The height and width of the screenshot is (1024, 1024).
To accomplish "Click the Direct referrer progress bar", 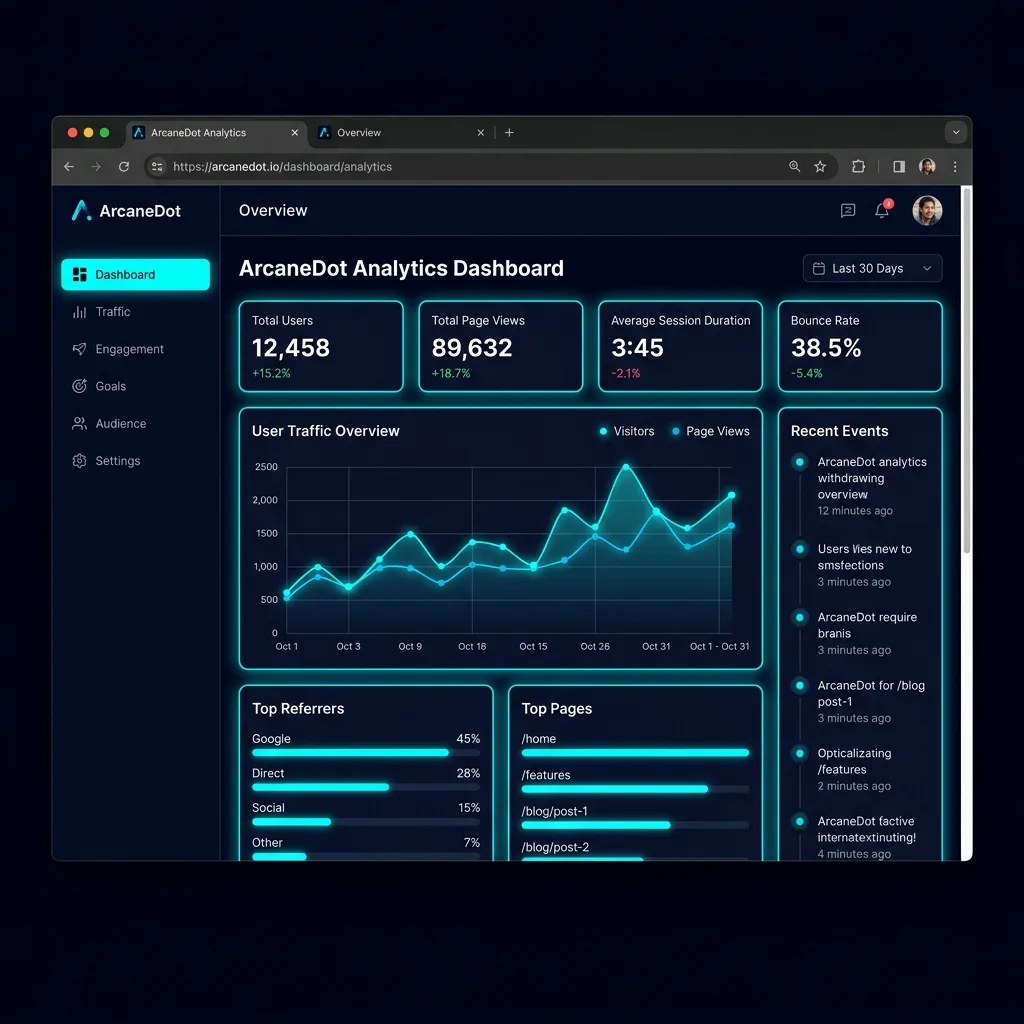I will [x=366, y=787].
